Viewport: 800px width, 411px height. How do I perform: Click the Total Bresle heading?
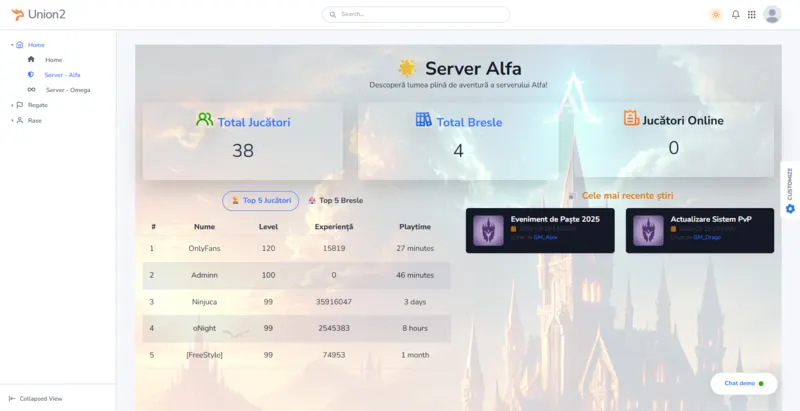click(469, 122)
